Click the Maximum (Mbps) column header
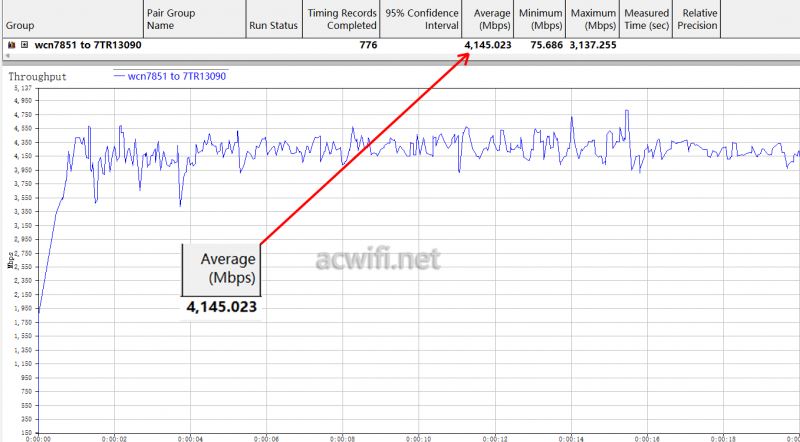 tap(594, 19)
